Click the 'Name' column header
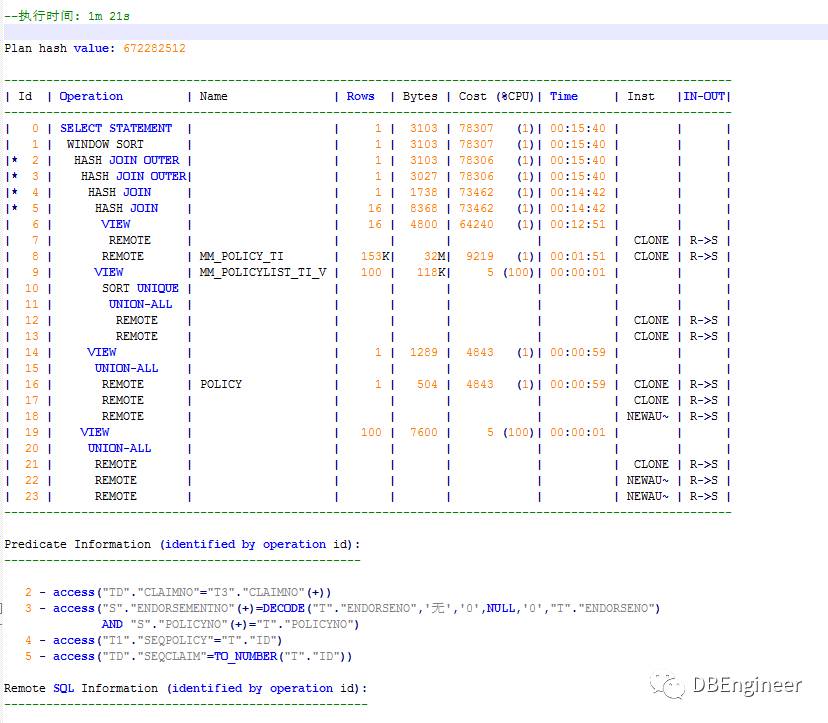This screenshot has height=723, width=828. (x=213, y=96)
